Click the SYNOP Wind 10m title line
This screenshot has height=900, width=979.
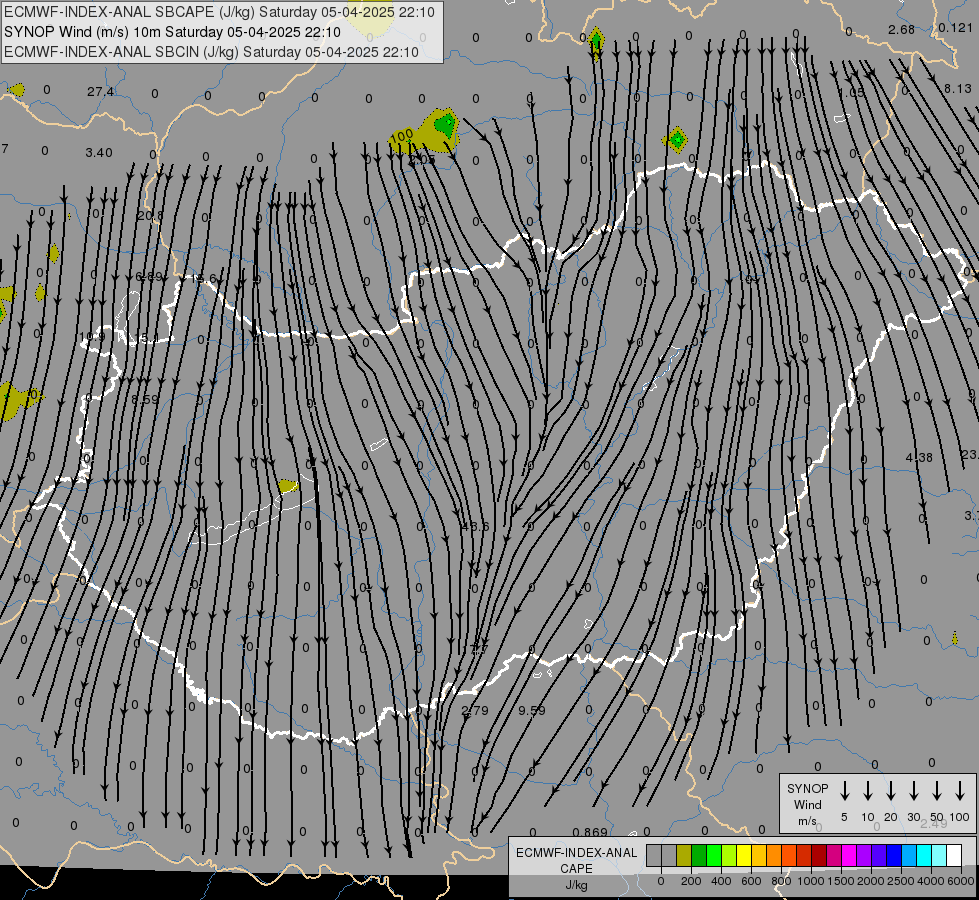pos(172,32)
